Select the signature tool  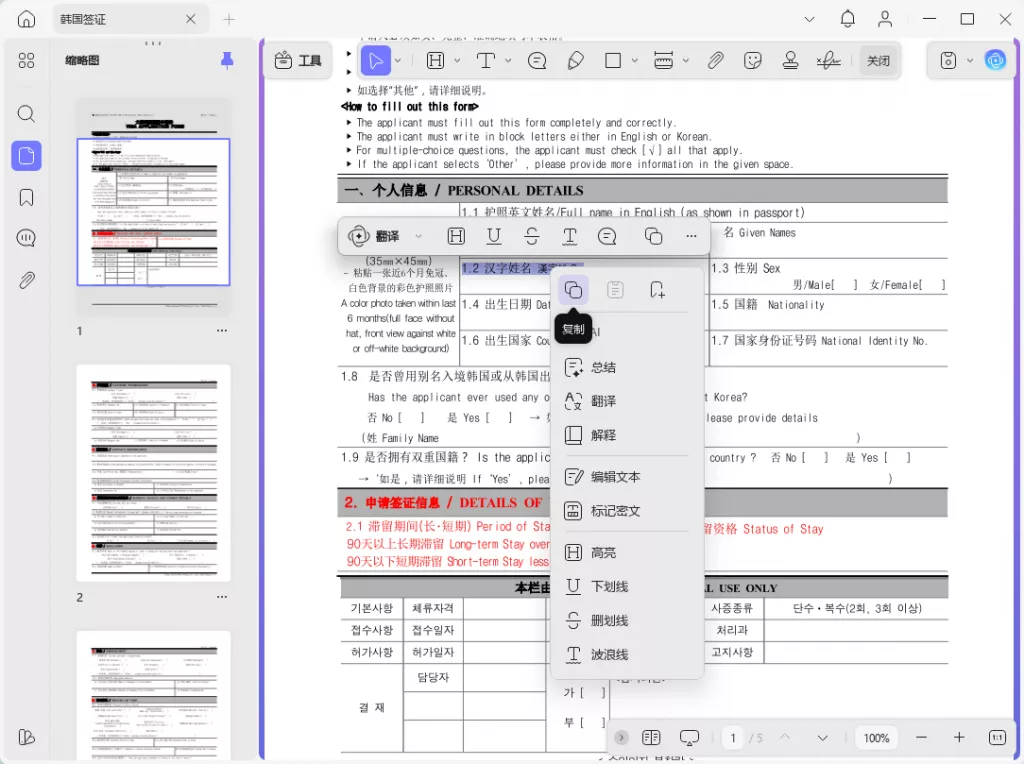pyautogui.click(x=828, y=61)
